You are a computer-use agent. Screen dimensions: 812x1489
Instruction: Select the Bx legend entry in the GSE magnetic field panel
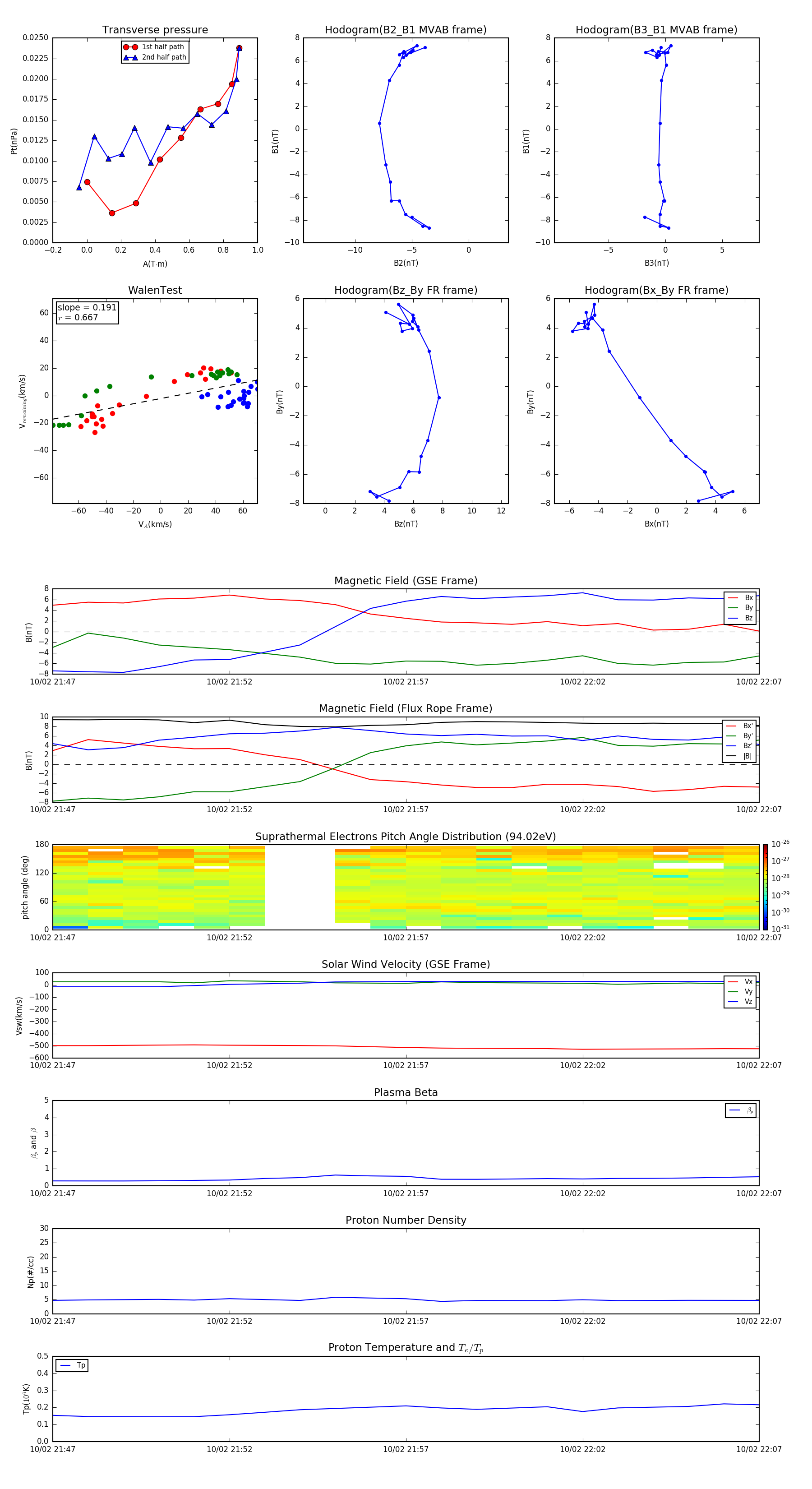pos(740,598)
